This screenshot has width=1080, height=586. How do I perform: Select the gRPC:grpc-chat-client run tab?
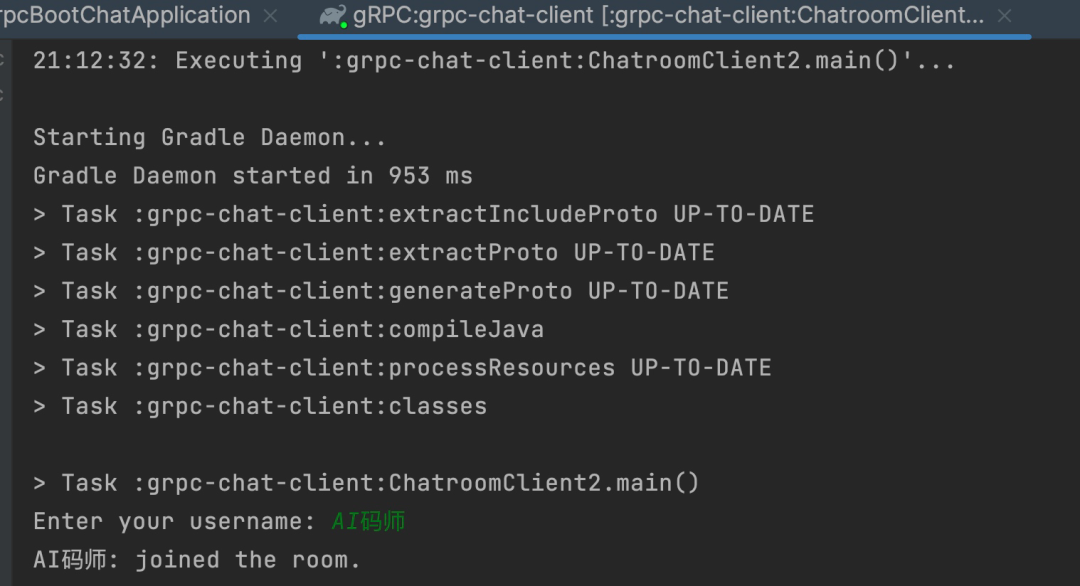[x=668, y=15]
